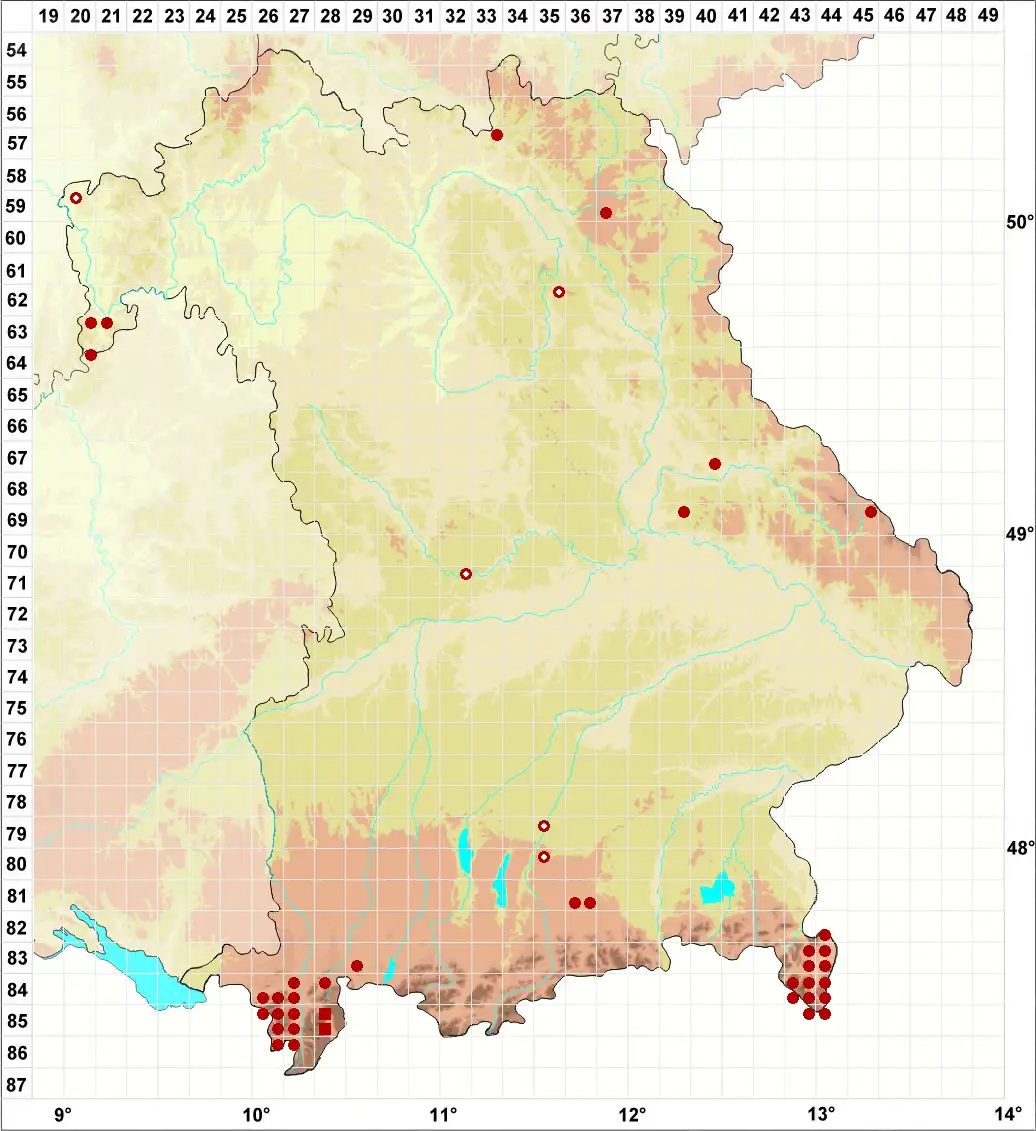Viewport: 1036px width, 1131px height.
Task: Select column label 49 at top
Action: click(x=988, y=15)
